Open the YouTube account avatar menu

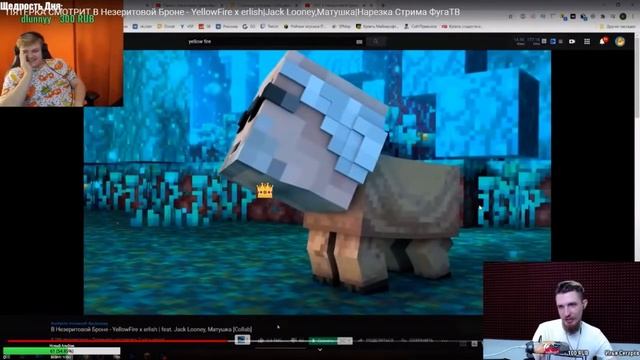click(x=620, y=41)
